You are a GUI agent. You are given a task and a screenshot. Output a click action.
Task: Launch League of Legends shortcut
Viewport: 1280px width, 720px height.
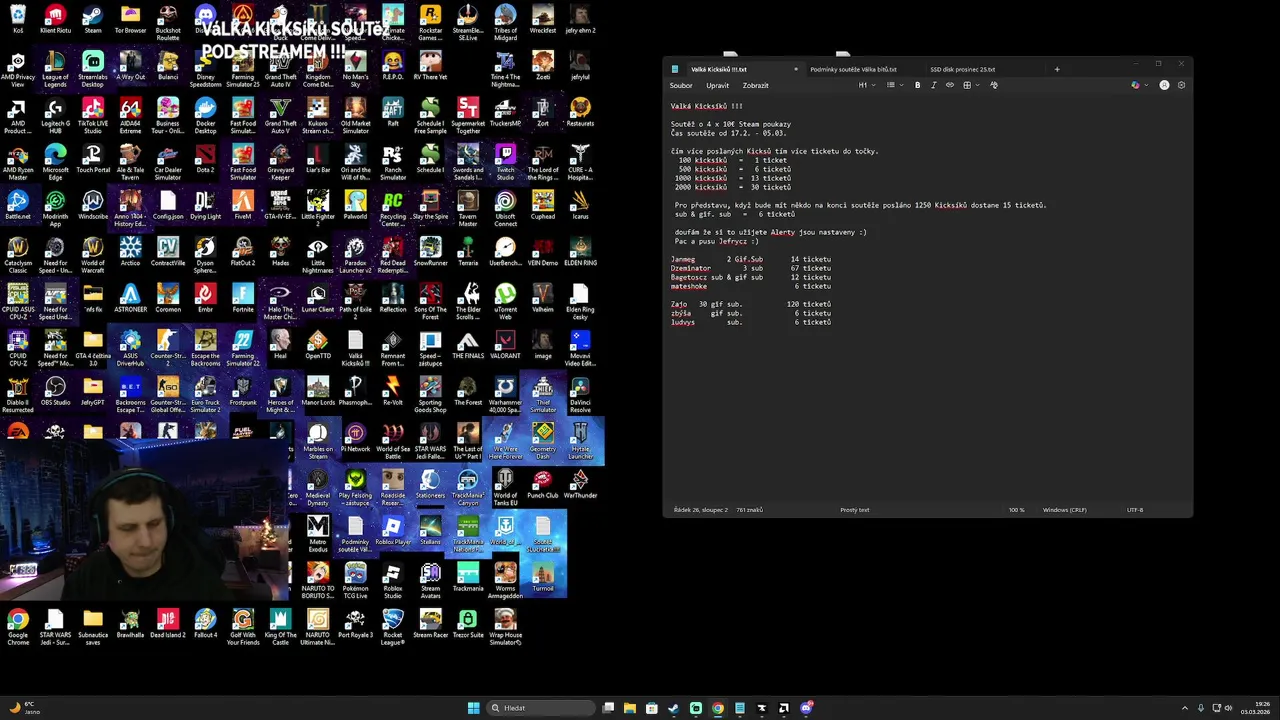(x=55, y=68)
